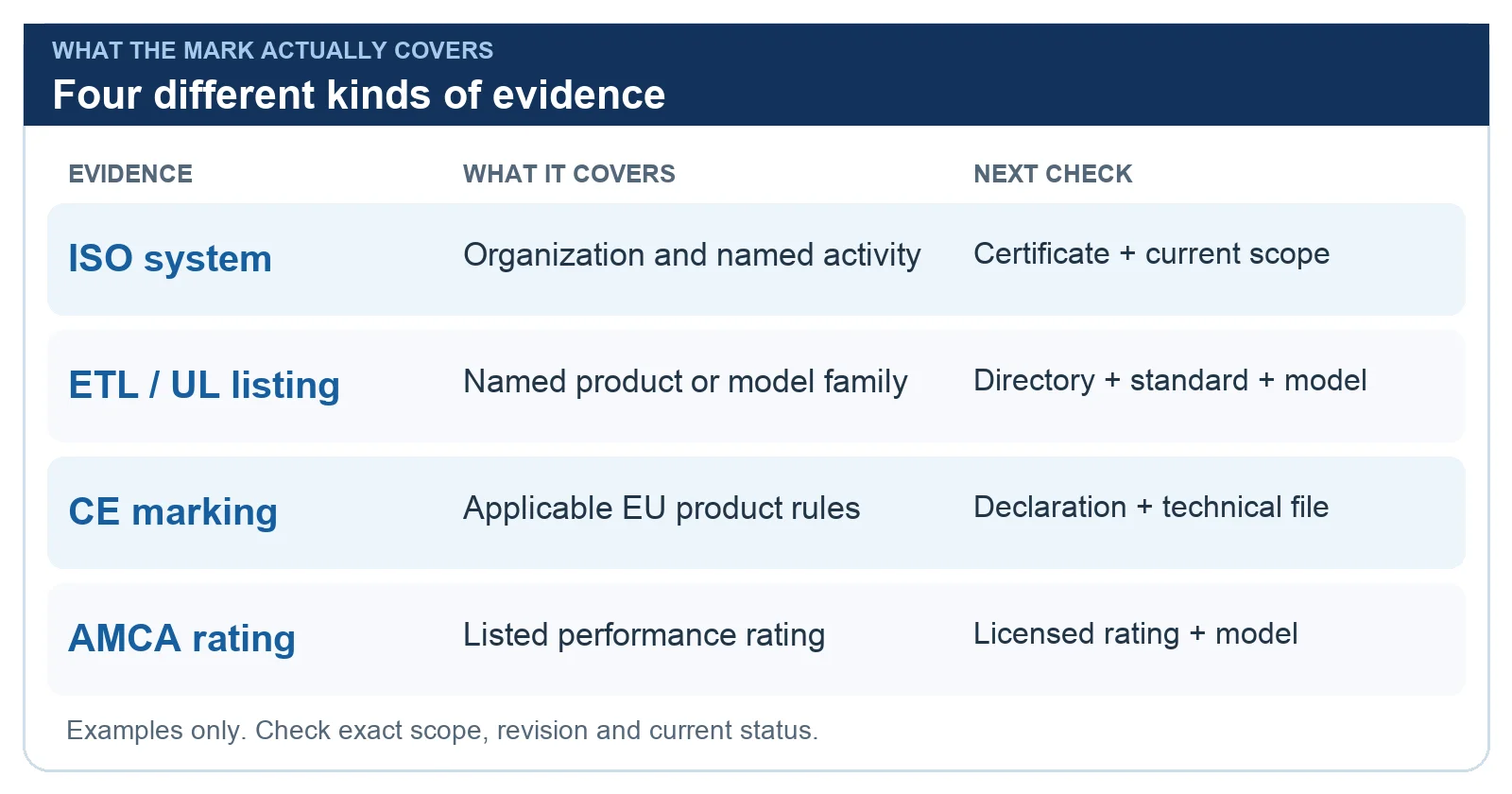Click 'Declaration + technical file' cell
1512x794 pixels.
(x=1151, y=507)
